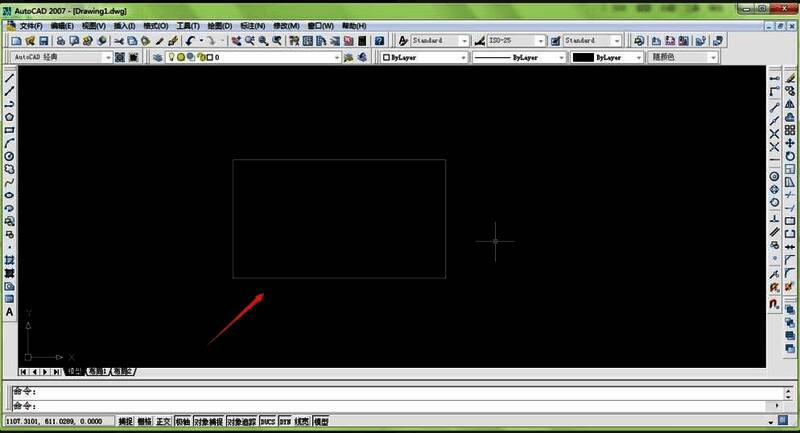The image size is (800, 433).
Task: Select the Hatch tool in draw toolbar
Action: click(x=9, y=260)
